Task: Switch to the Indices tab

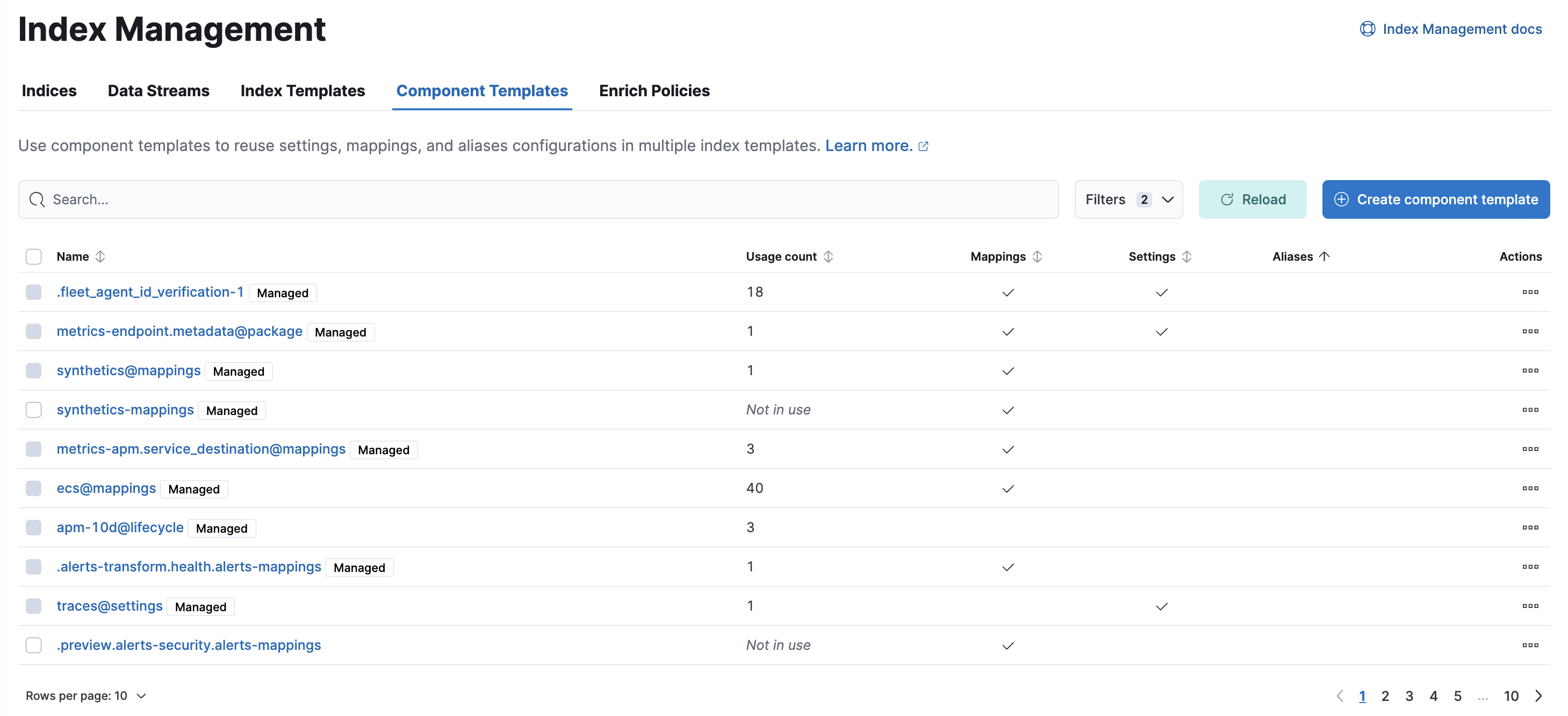Action: point(49,91)
